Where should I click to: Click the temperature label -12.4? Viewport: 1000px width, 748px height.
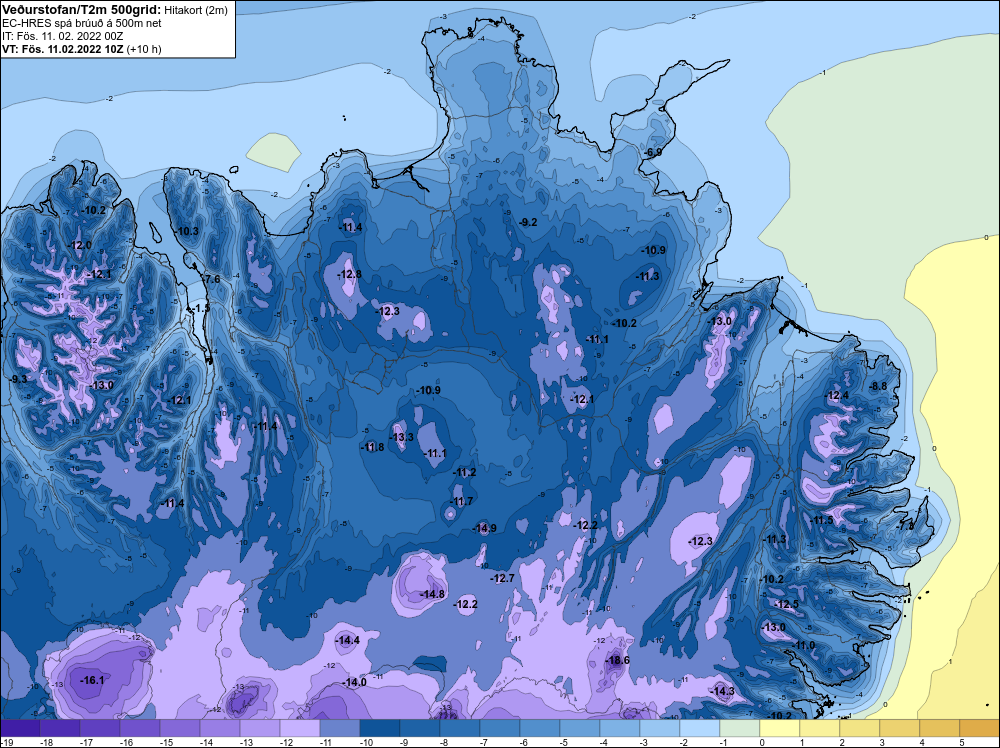point(837,395)
